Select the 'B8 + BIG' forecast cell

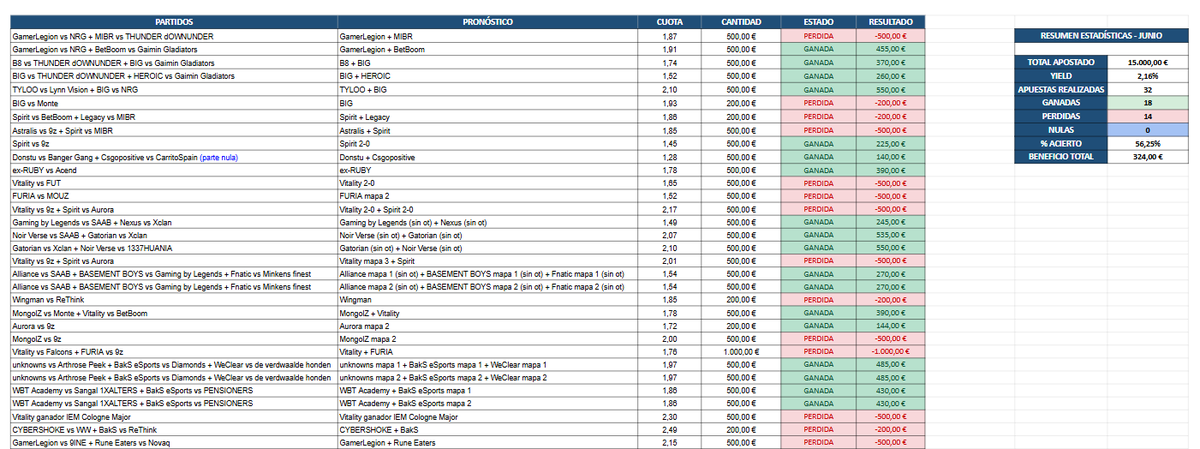click(489, 62)
